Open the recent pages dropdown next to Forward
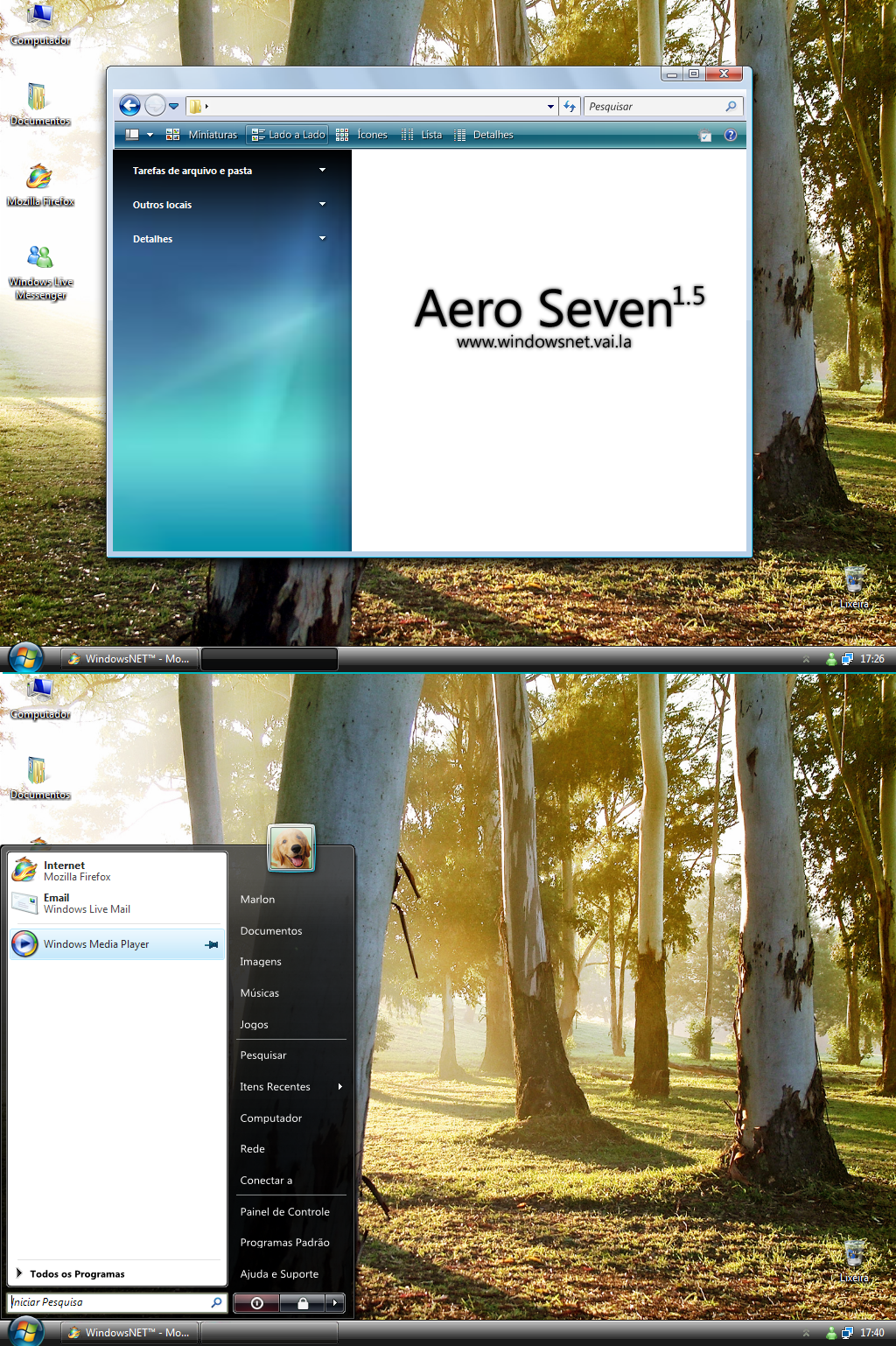Viewport: 896px width, 1346px height. 173,107
